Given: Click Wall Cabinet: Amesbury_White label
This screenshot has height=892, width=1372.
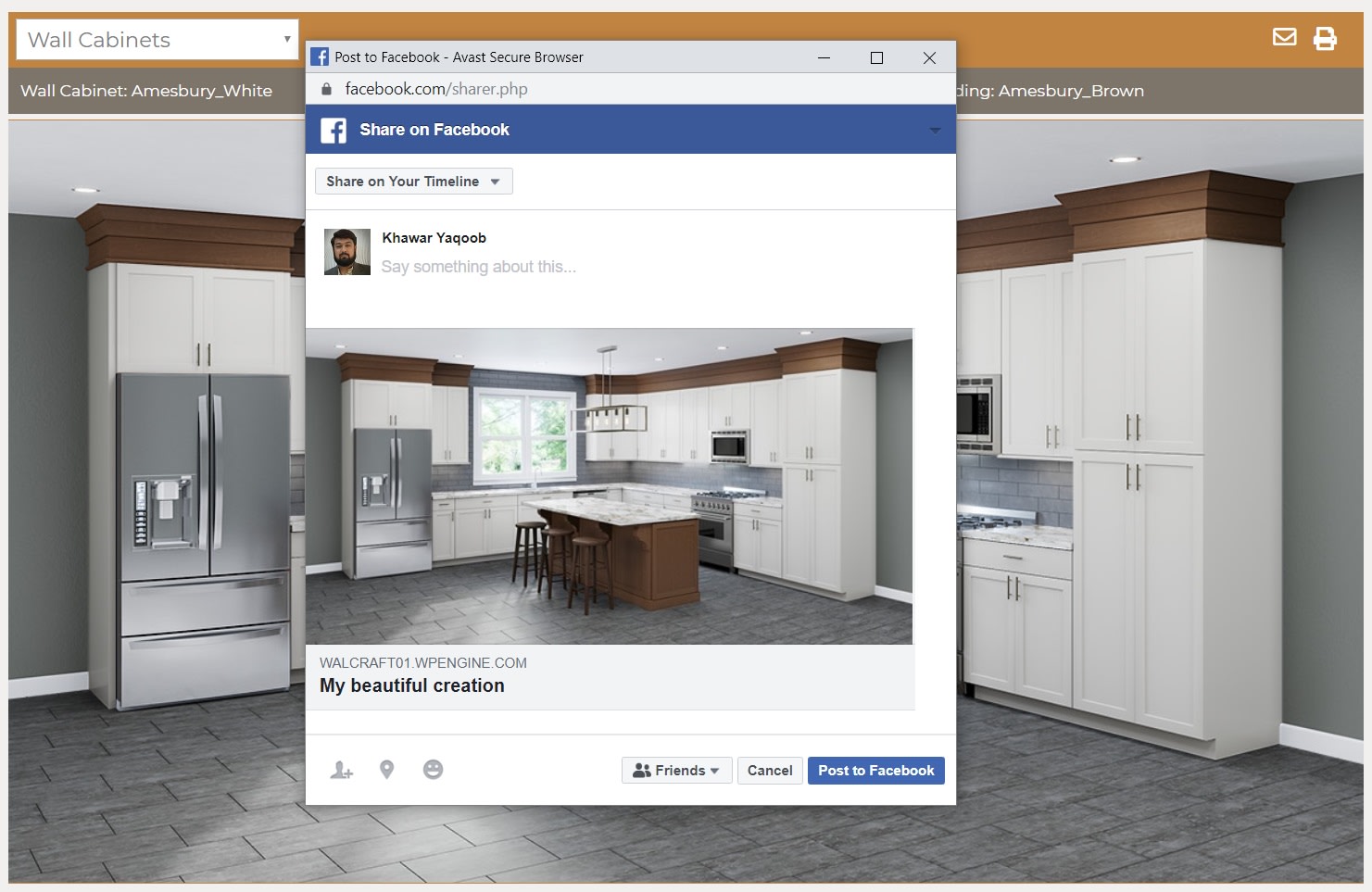Looking at the screenshot, I should click(146, 91).
